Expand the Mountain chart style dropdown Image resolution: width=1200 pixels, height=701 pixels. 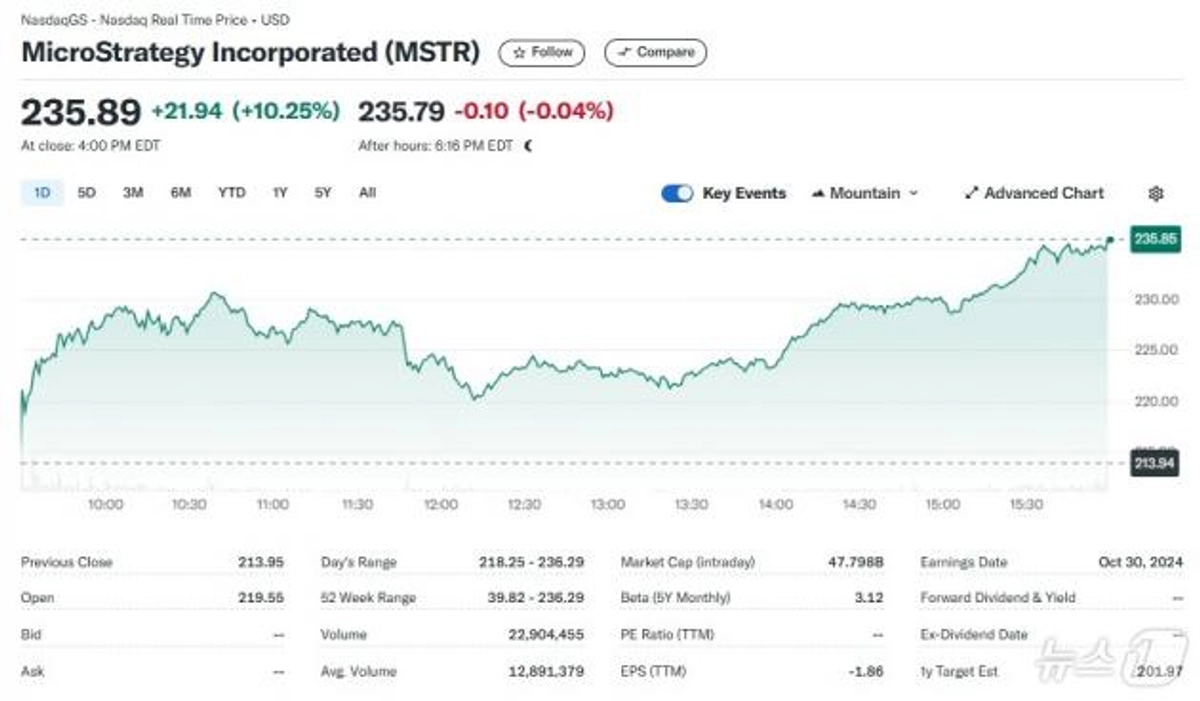pos(913,193)
